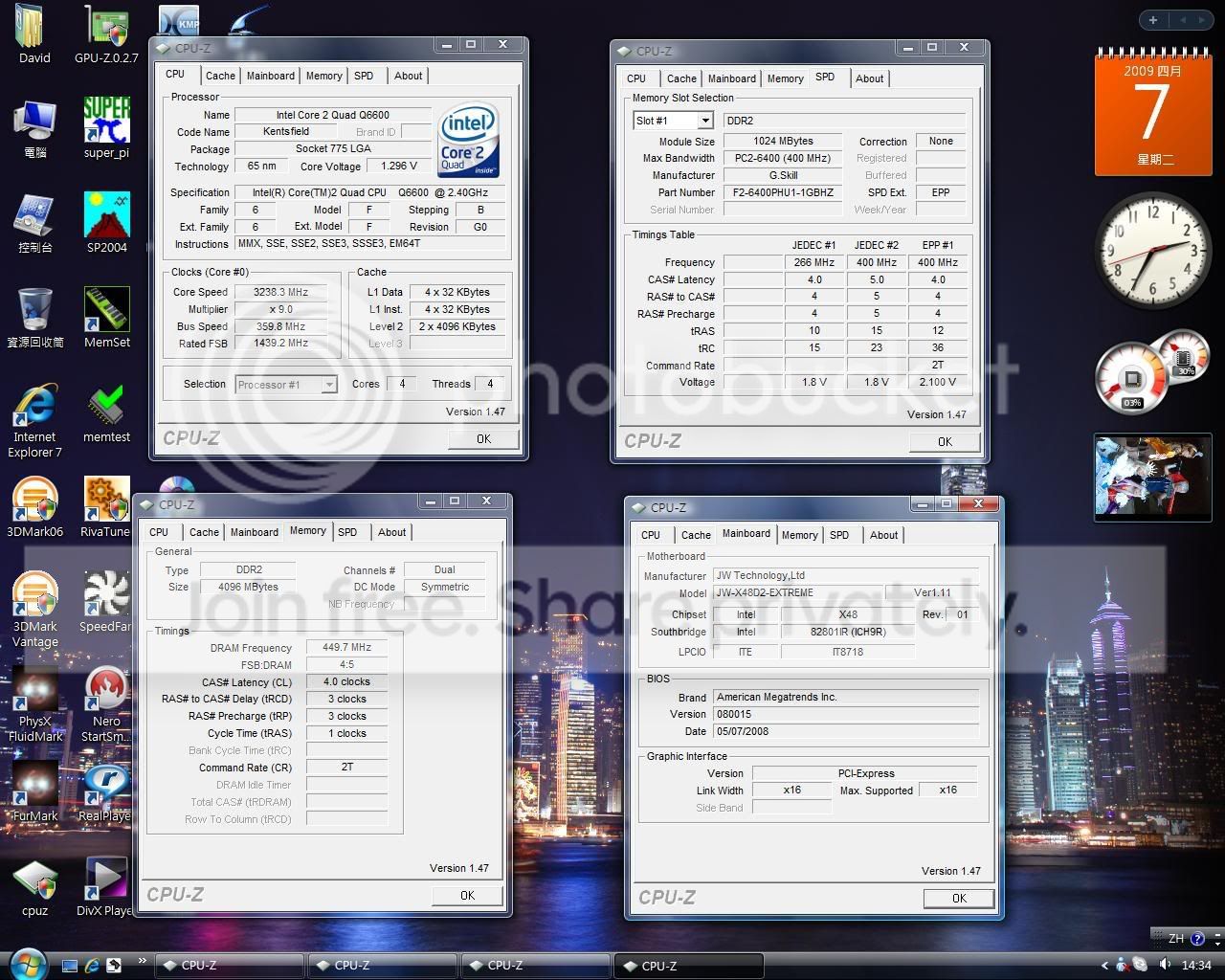The width and height of the screenshot is (1225, 980).
Task: Launch the memtest desktop shortcut
Action: pos(106,413)
